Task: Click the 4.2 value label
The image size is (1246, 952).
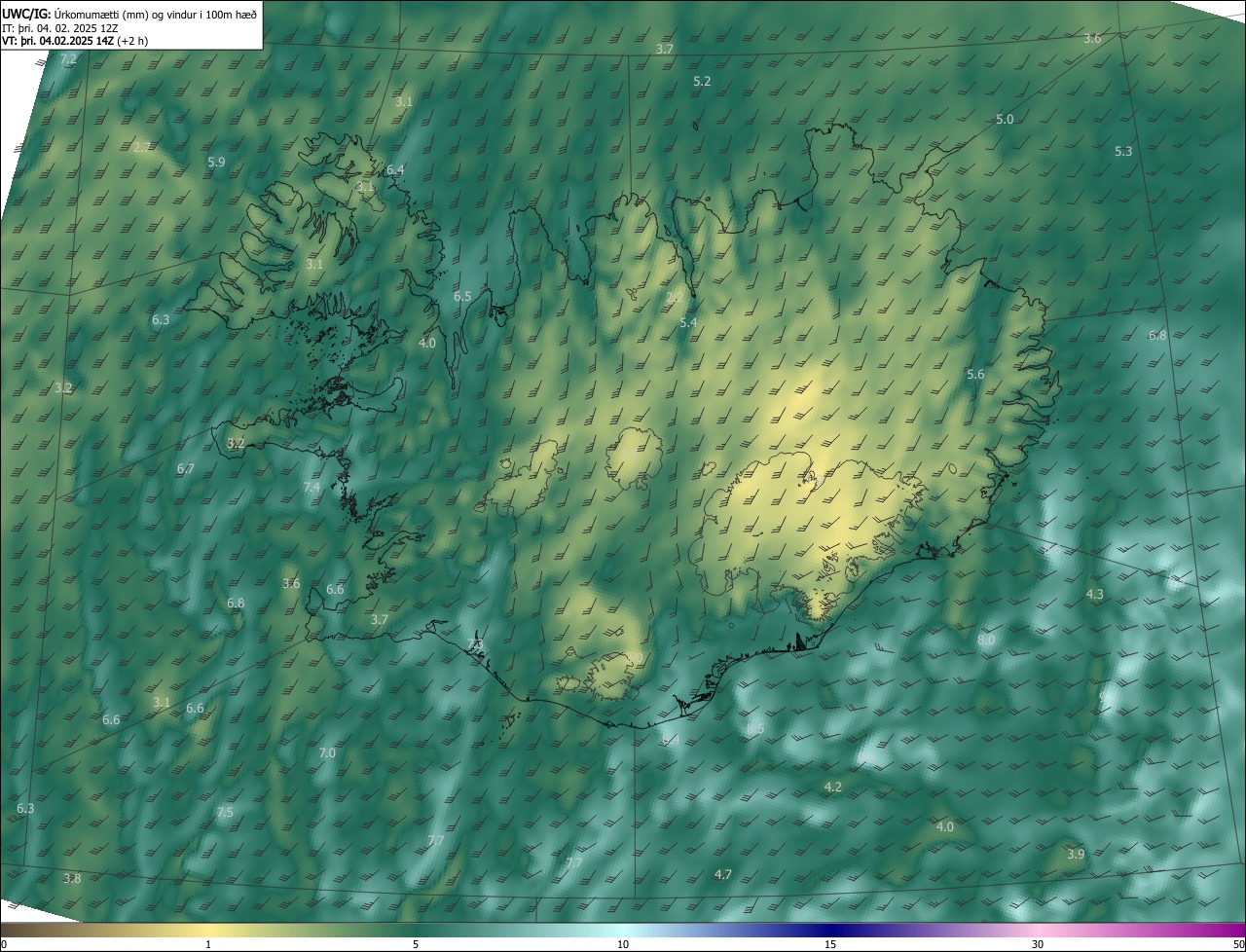Action: tap(833, 787)
